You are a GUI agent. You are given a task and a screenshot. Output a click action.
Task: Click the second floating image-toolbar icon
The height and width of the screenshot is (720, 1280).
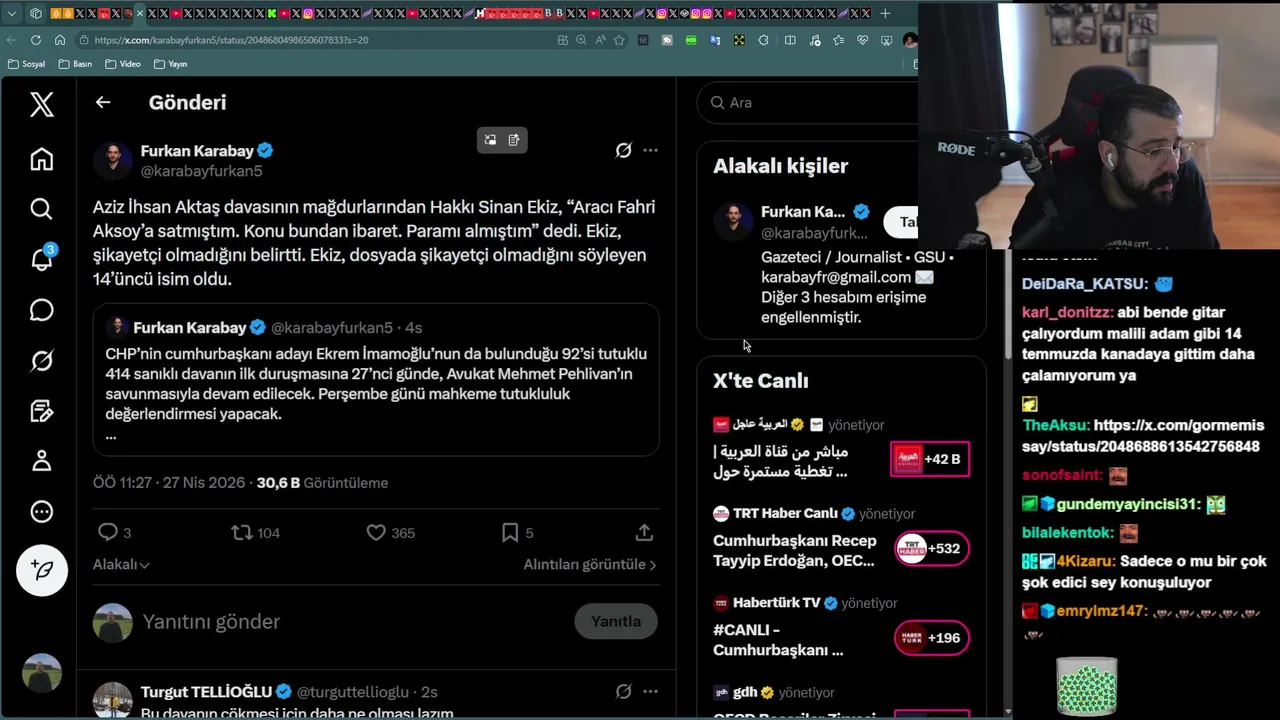coord(514,140)
